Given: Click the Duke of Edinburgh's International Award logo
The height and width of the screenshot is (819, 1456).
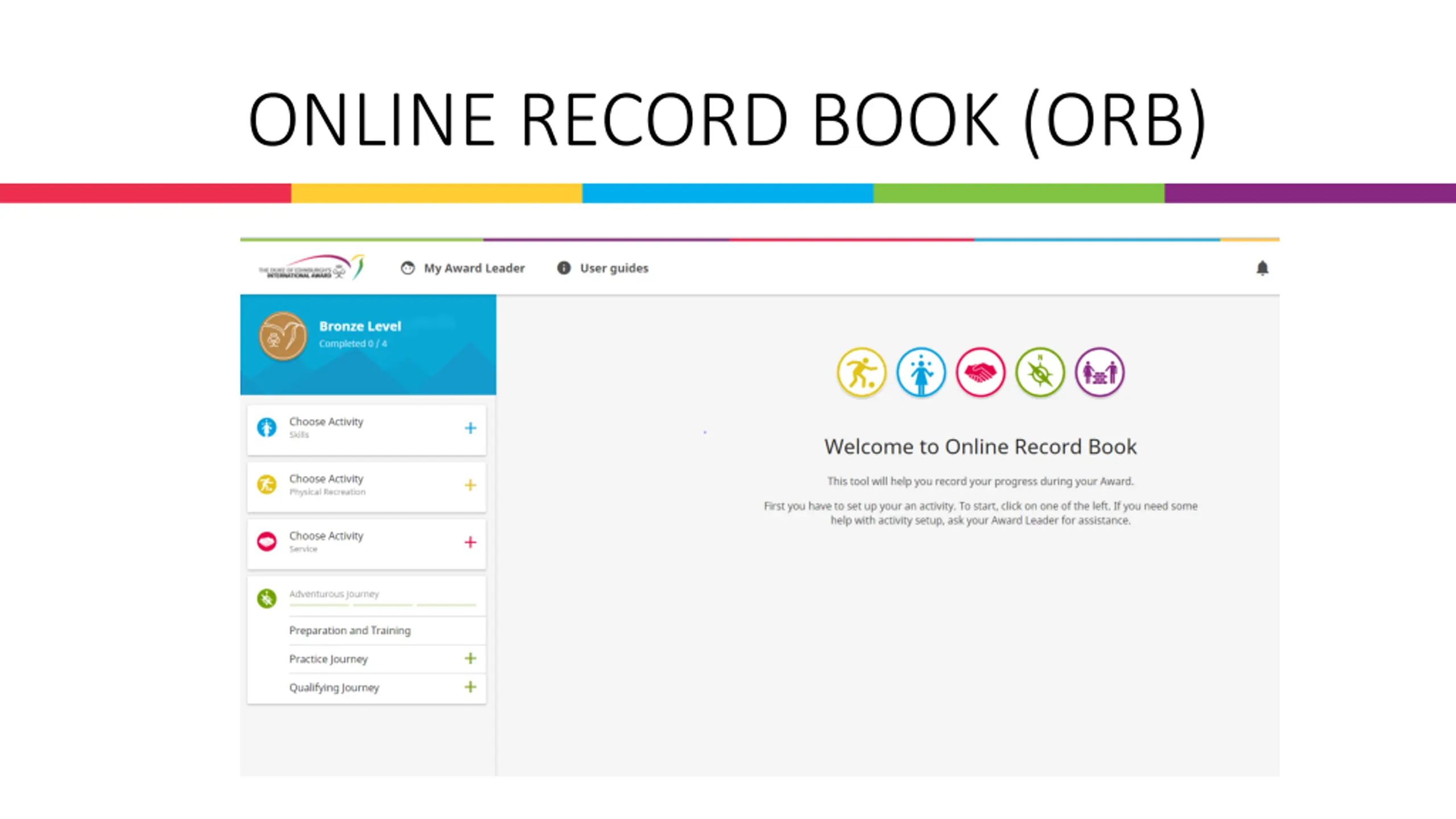Looking at the screenshot, I should pos(311,267).
